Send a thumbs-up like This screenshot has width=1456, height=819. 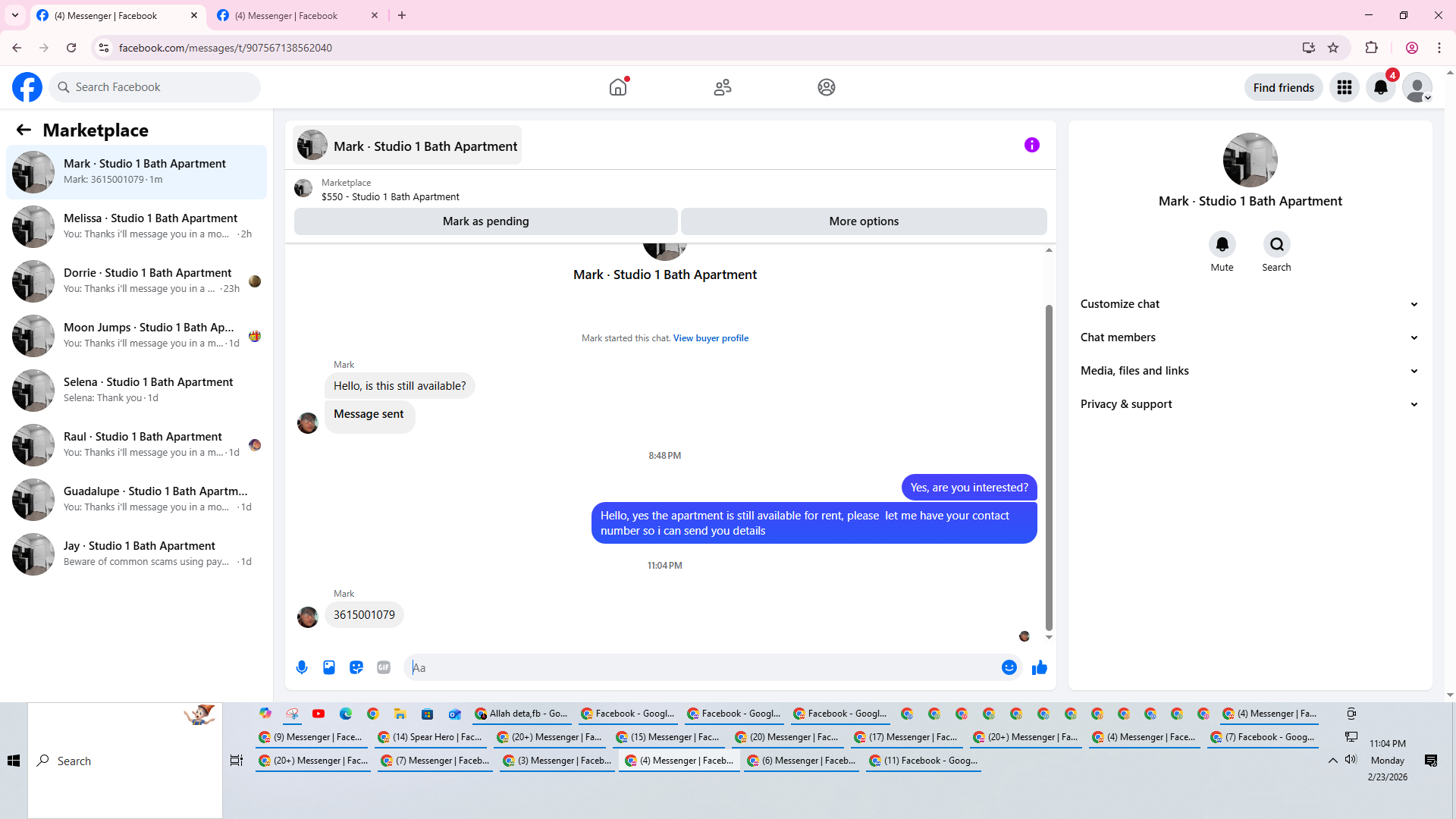pos(1039,667)
